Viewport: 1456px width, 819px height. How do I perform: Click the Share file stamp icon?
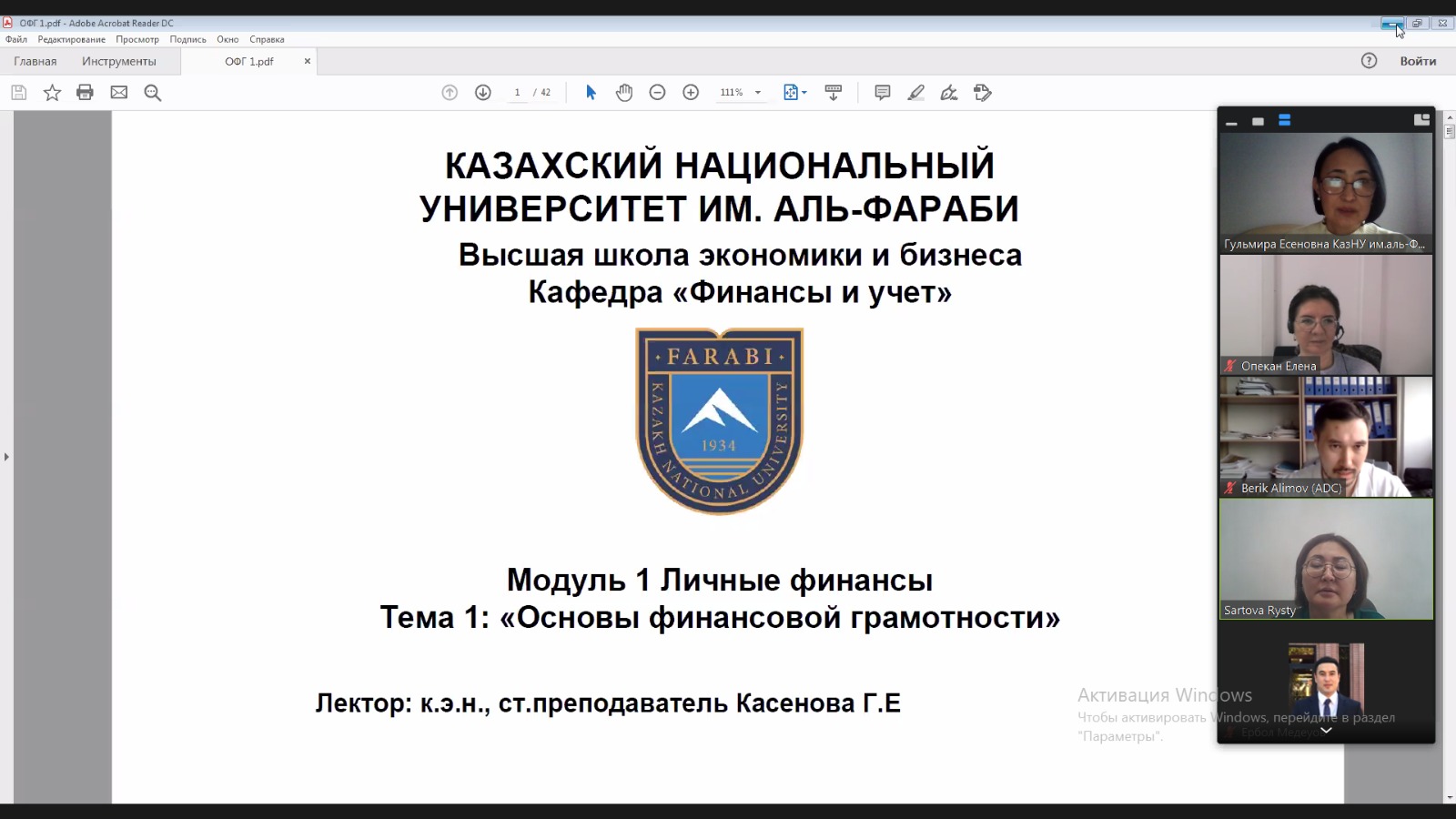point(982,92)
